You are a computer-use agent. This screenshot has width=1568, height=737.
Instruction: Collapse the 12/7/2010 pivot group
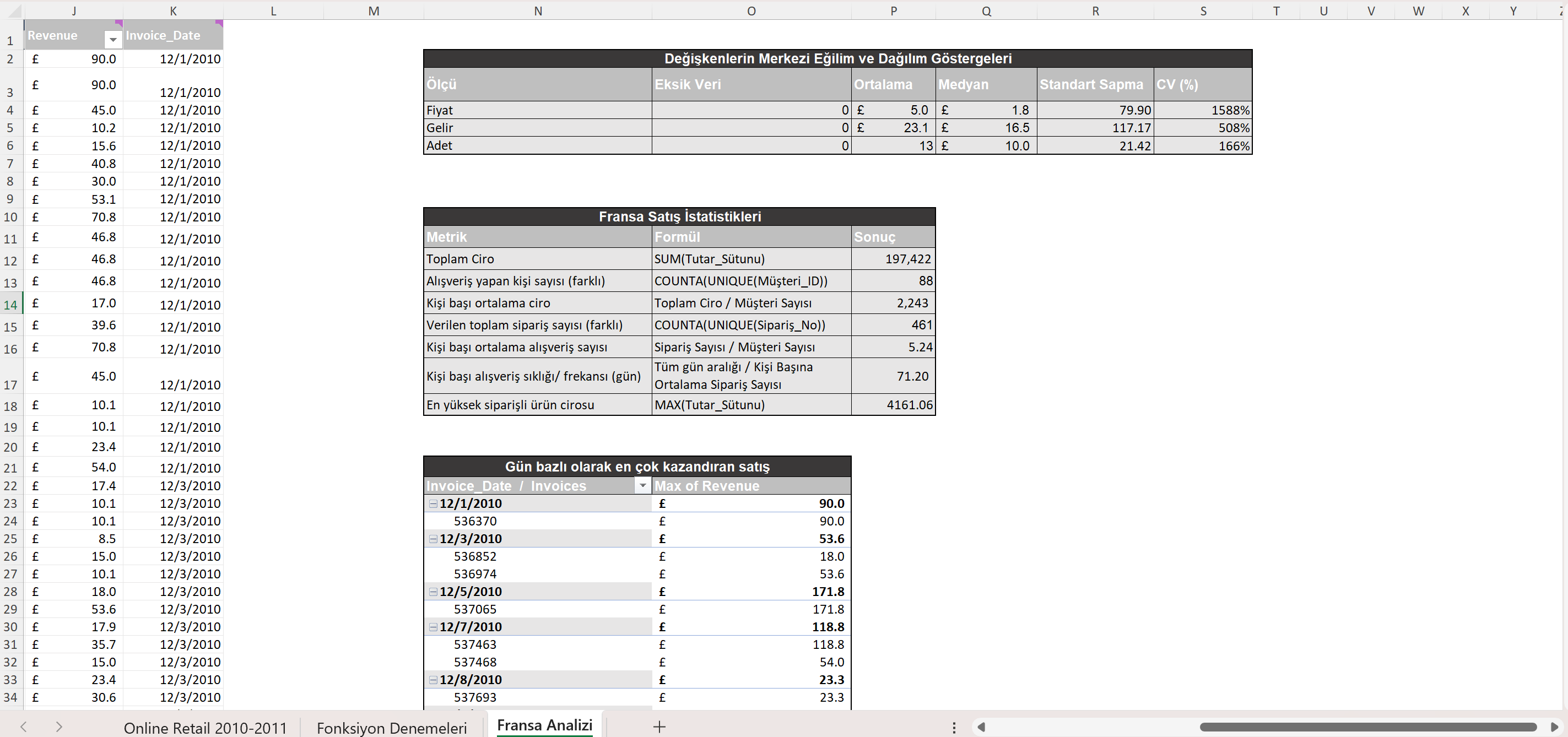click(x=433, y=627)
